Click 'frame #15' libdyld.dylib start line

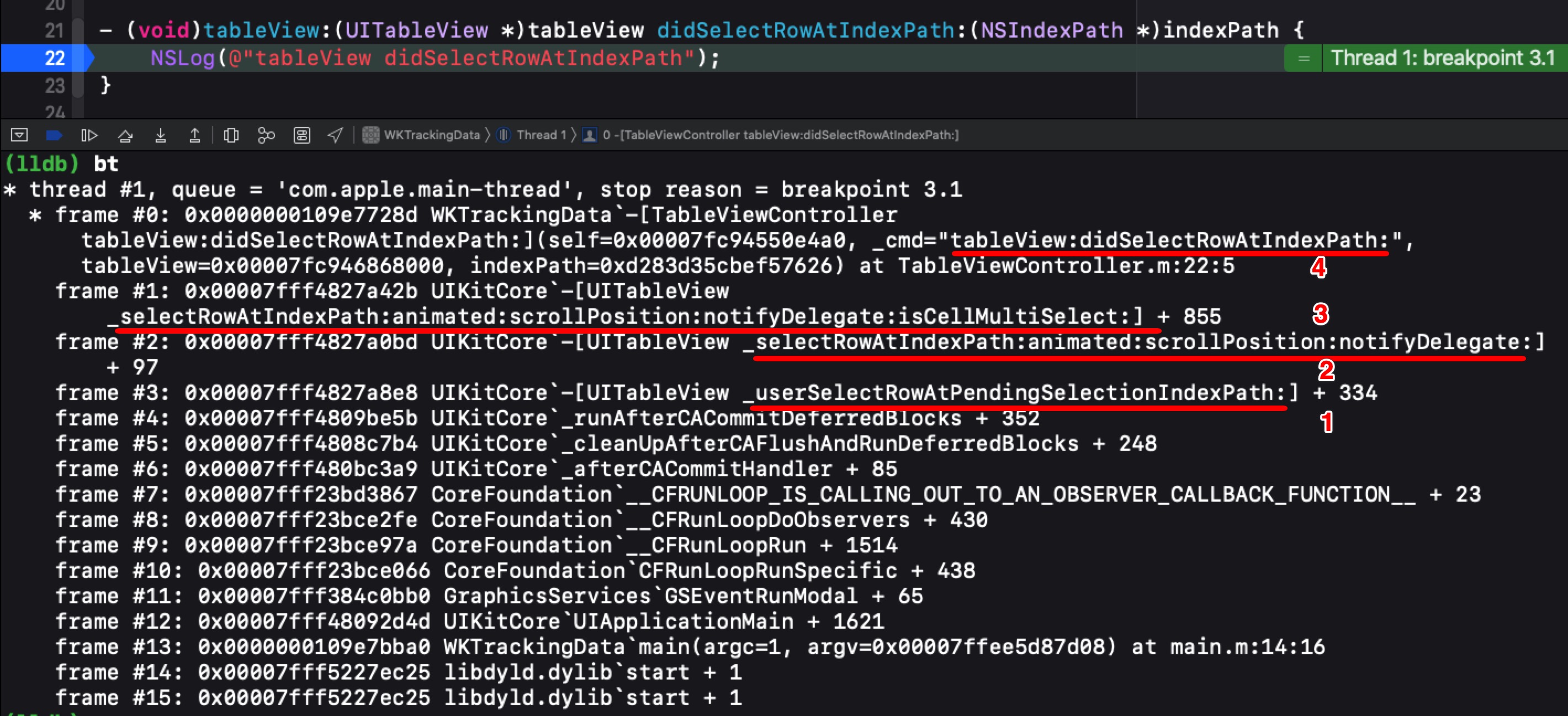click(399, 698)
